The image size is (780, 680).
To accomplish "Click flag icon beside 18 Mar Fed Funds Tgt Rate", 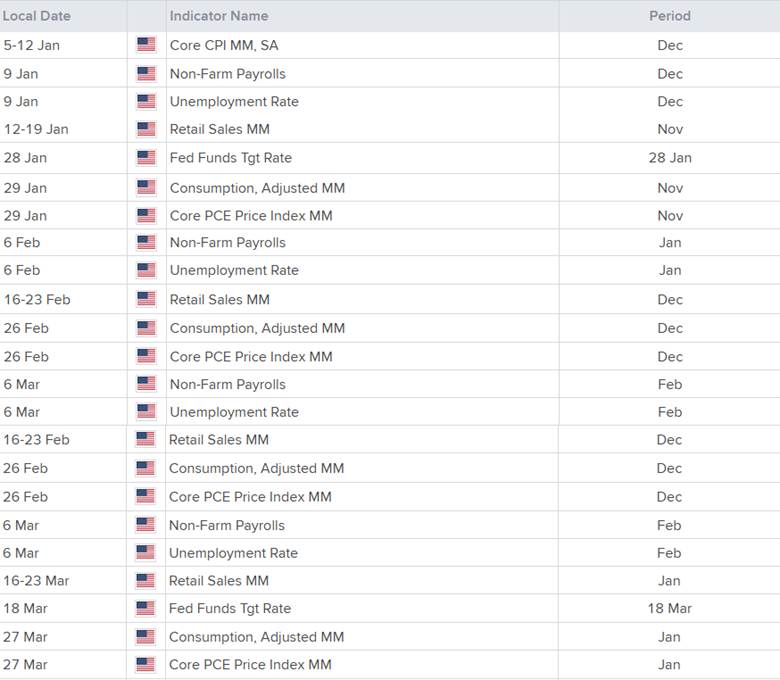I will tap(145, 608).
